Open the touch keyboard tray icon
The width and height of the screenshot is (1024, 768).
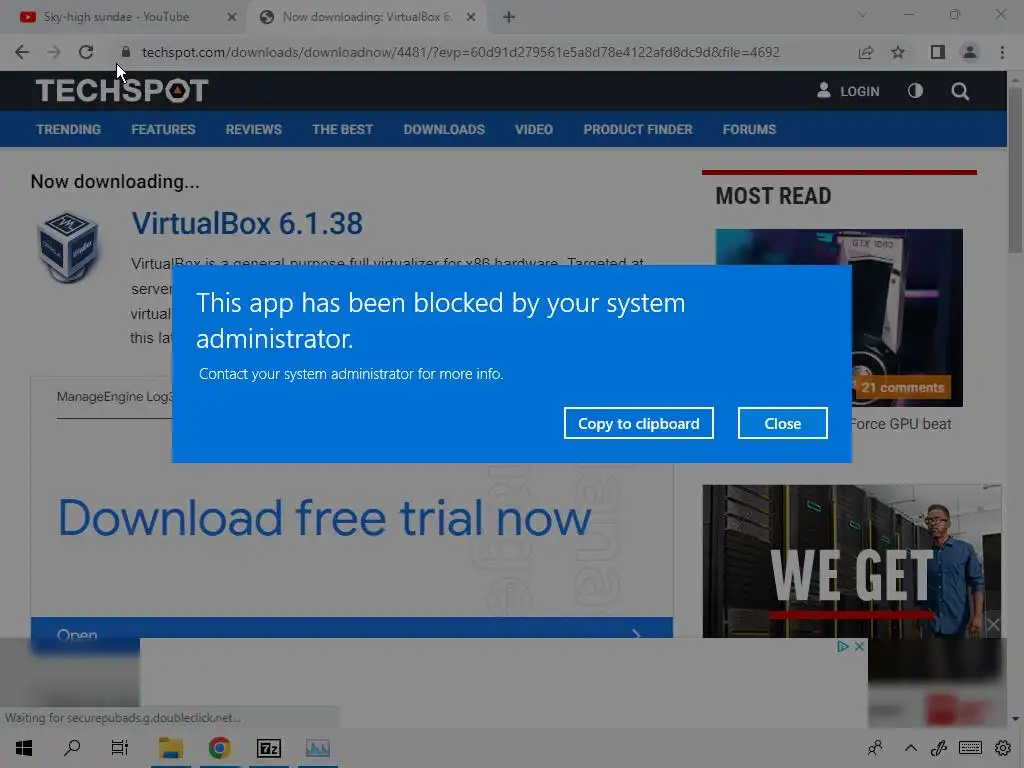[x=970, y=748]
